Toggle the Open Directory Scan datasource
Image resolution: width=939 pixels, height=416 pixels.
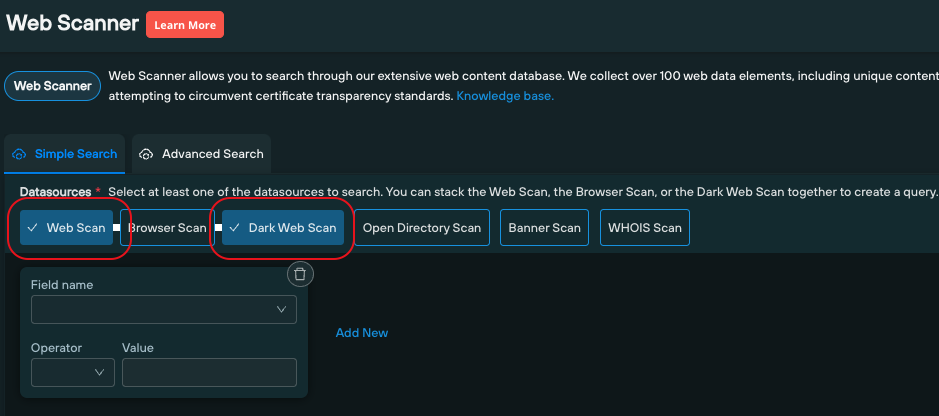click(421, 228)
